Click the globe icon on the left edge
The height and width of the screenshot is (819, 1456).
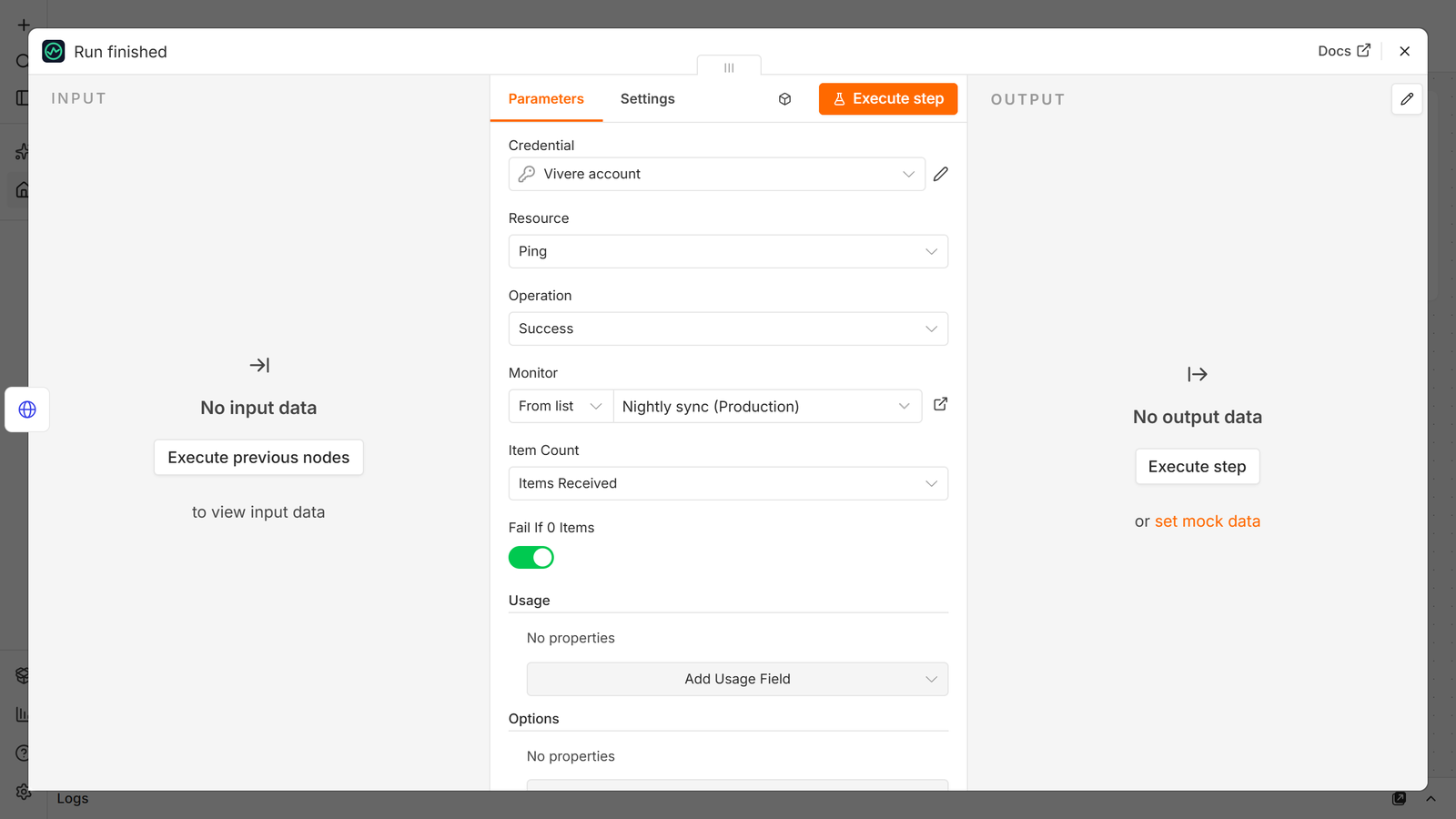point(27,409)
